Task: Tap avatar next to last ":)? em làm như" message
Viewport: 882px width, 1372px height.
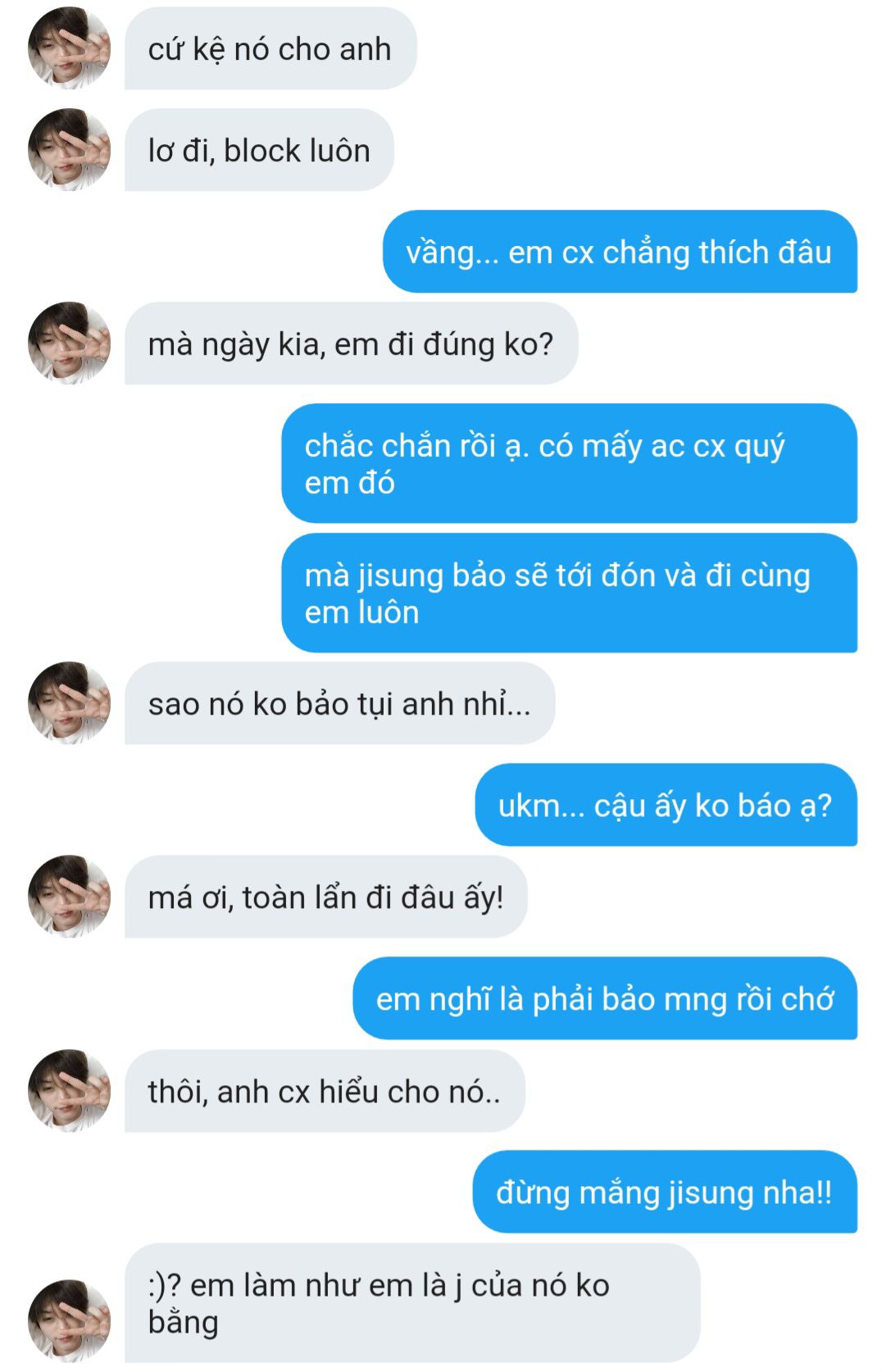Action: [69, 1321]
